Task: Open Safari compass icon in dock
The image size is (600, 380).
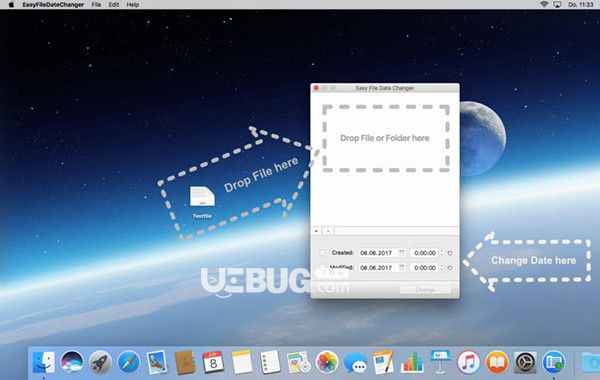Action: coord(129,362)
